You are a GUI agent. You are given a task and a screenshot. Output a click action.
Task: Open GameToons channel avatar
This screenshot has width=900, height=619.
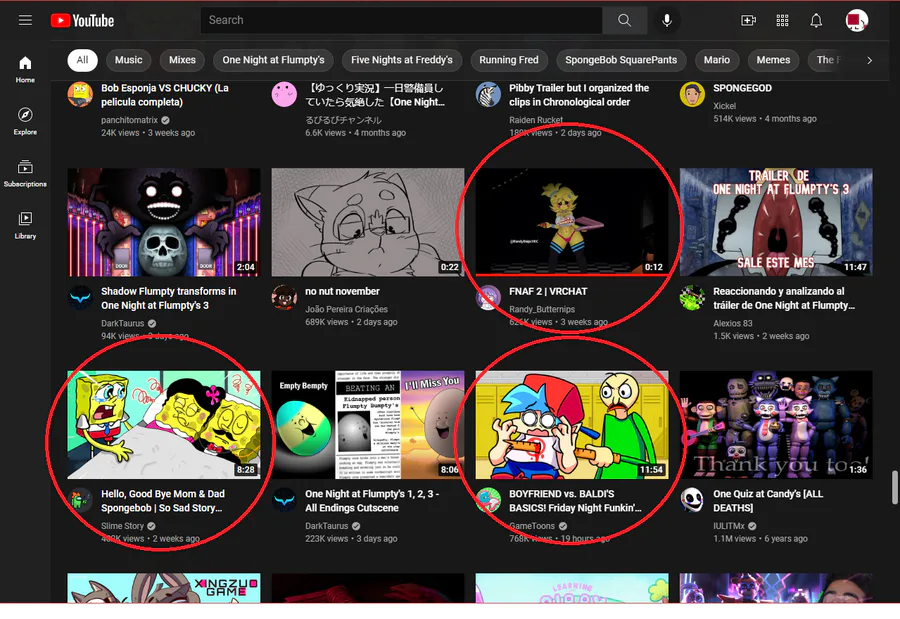point(488,500)
